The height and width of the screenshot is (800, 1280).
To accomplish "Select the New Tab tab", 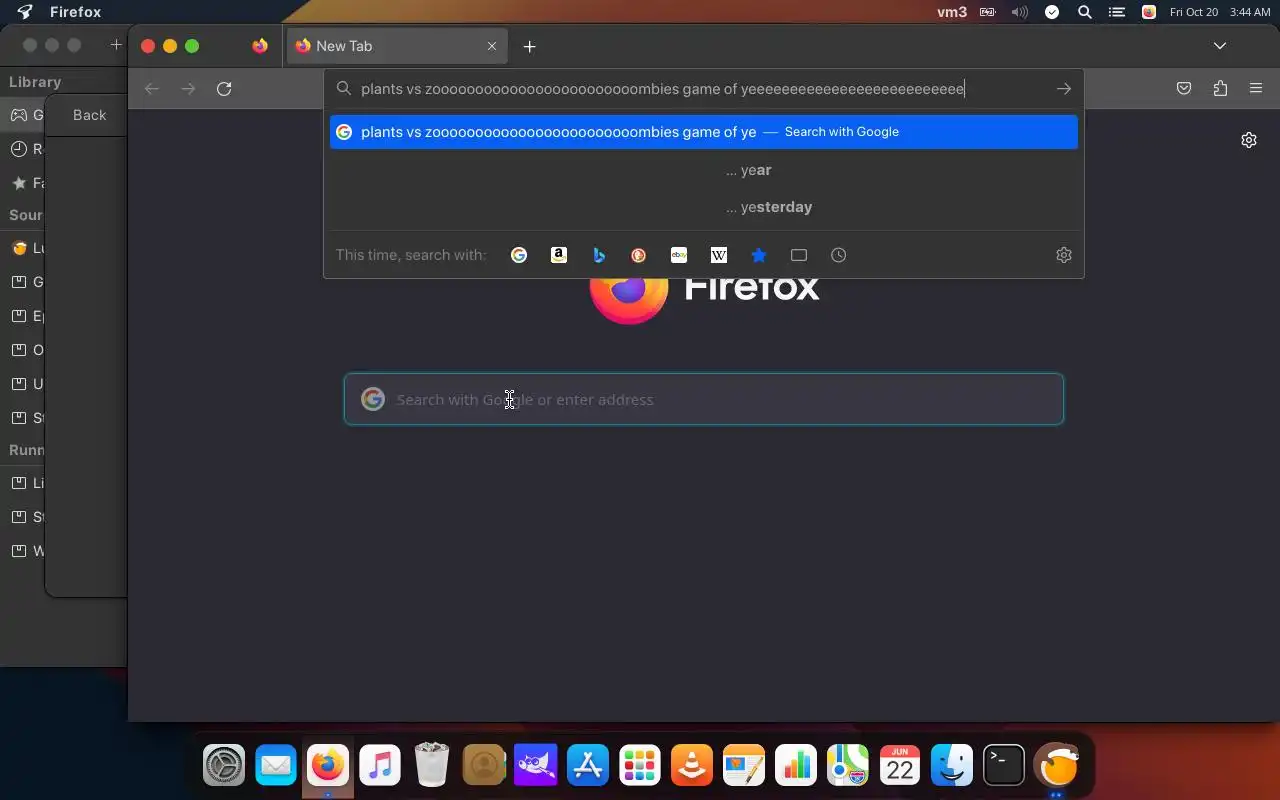I will [397, 46].
